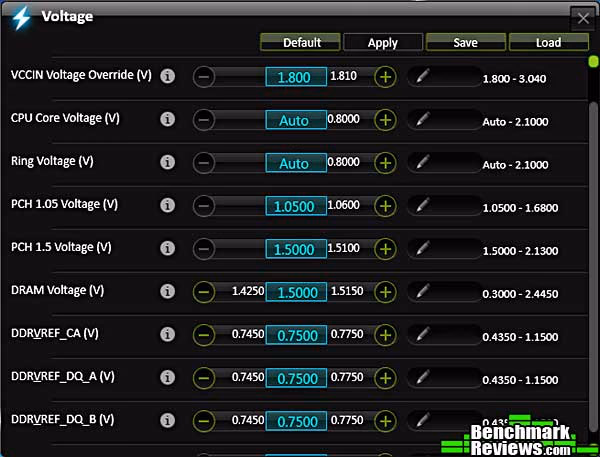
Task: Close the Voltage window
Action: pyautogui.click(x=583, y=18)
